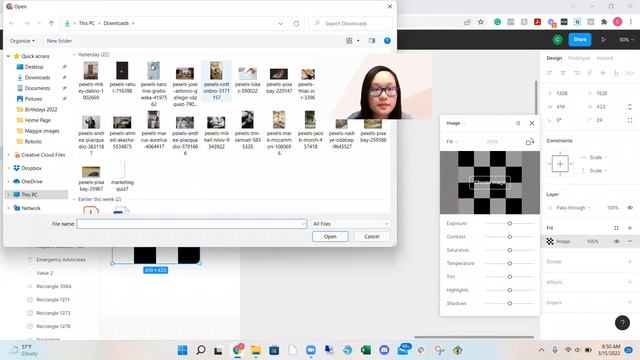Expand the Creative Cloud Files node
This screenshot has height=360, width=640.
(9, 155)
